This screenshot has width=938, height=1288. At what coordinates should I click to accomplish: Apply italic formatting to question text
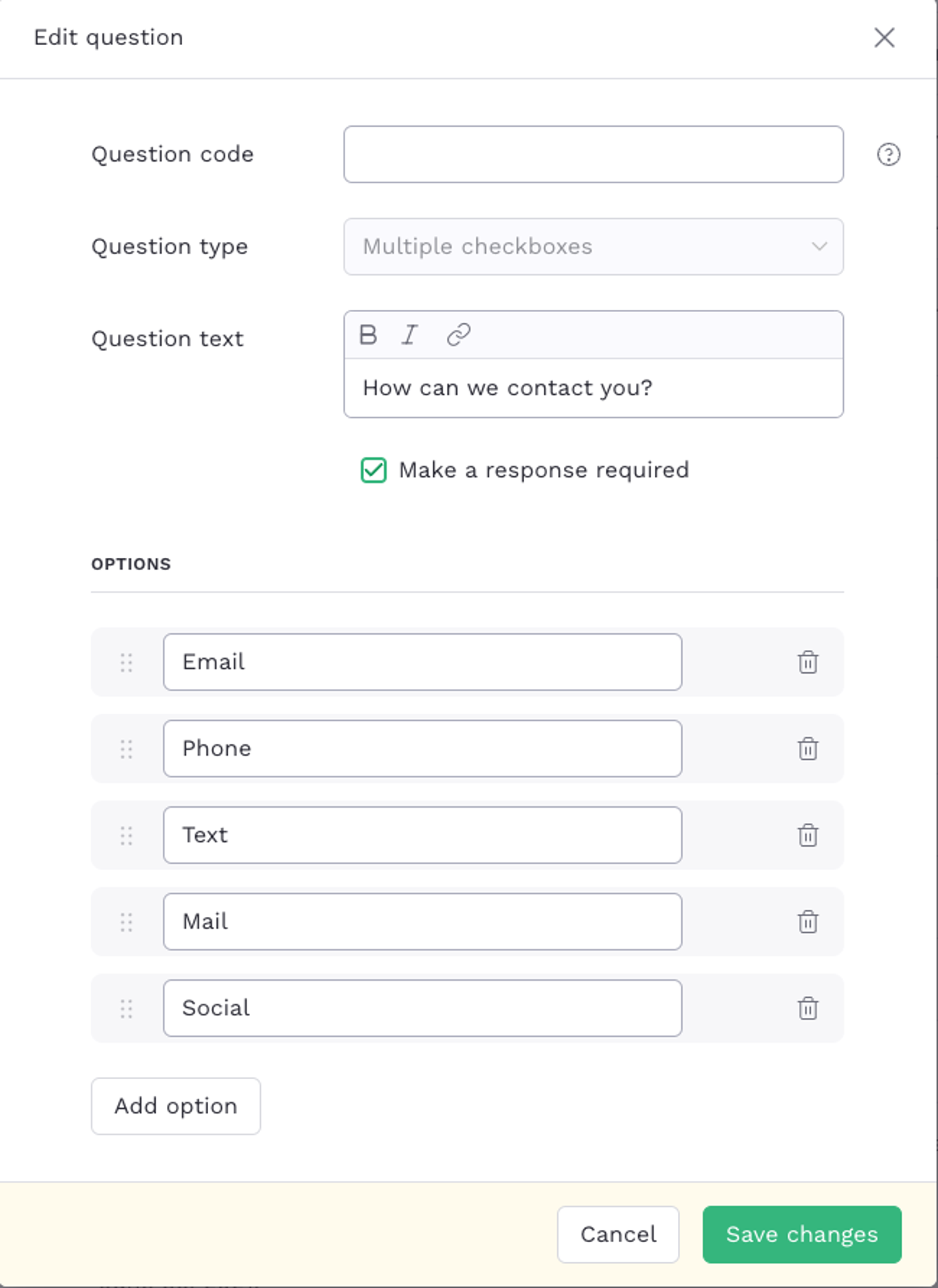tap(410, 335)
